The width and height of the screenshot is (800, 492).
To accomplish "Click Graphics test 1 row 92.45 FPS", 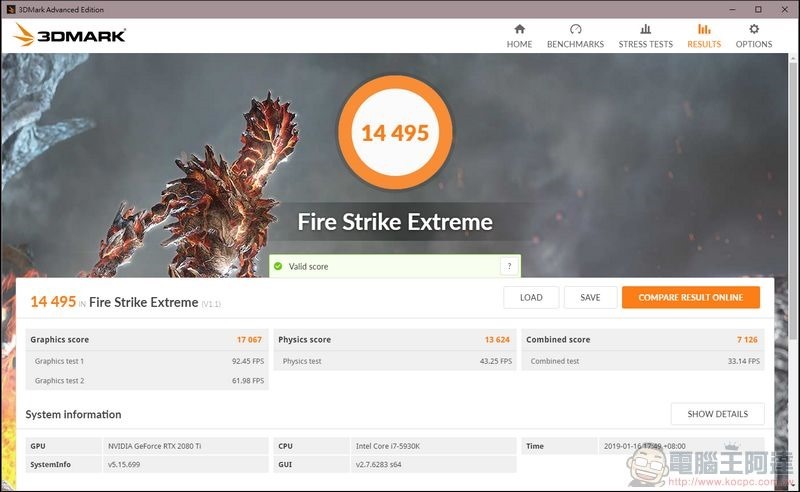I will [x=147, y=361].
